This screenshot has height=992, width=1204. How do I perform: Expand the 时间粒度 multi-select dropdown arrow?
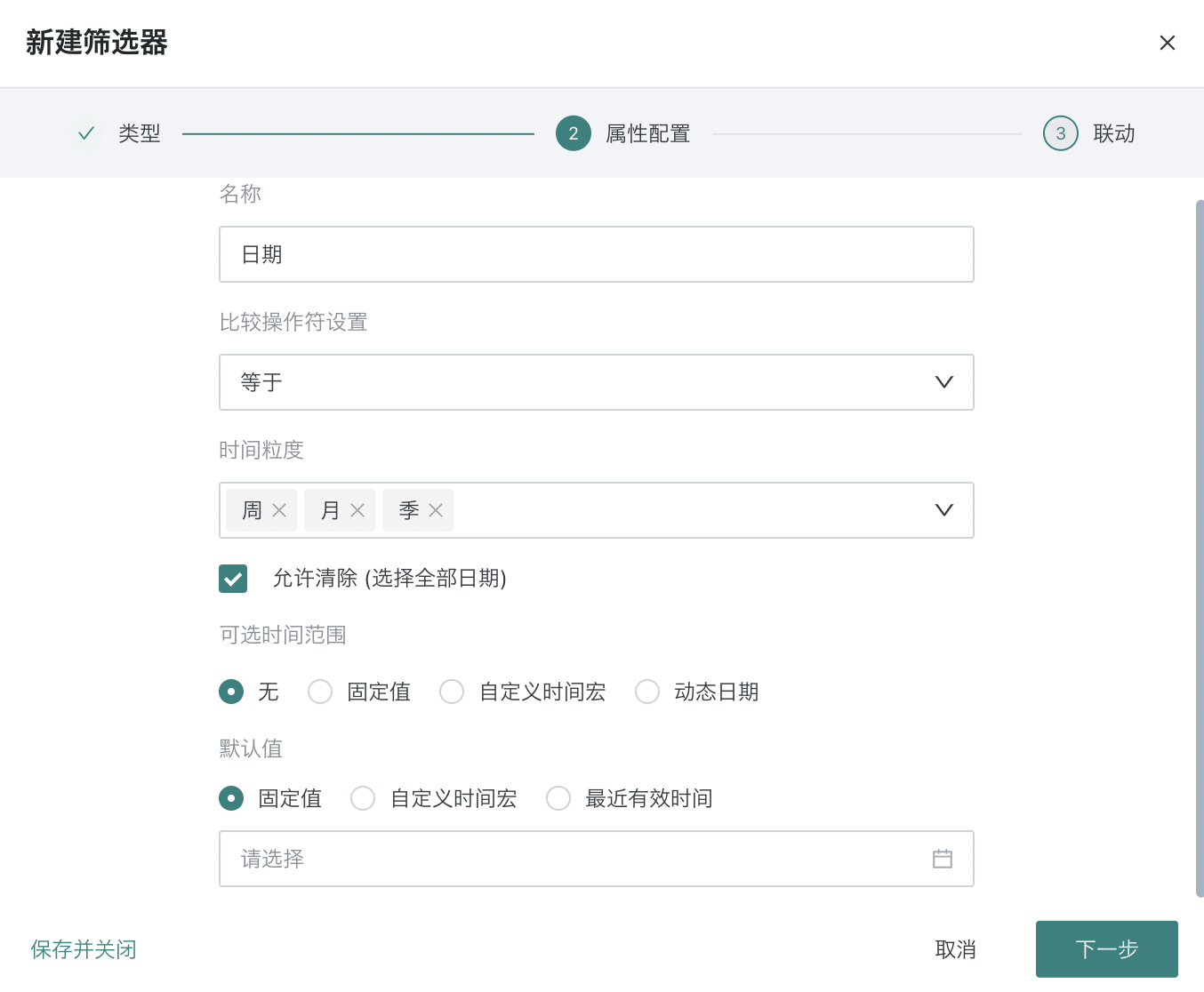pos(944,510)
